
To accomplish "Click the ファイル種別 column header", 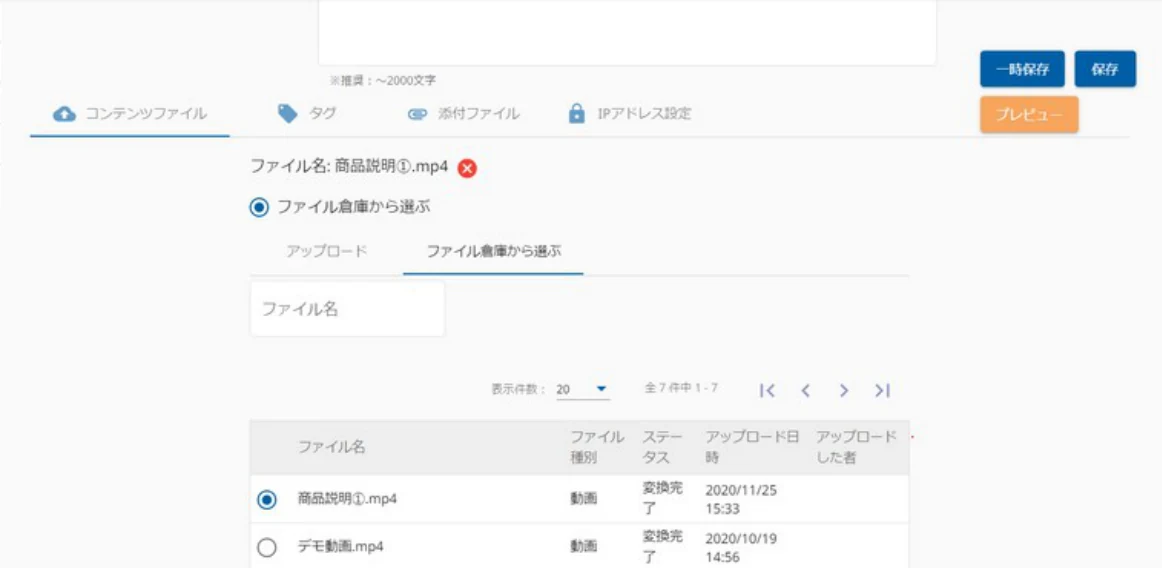I will [597, 447].
